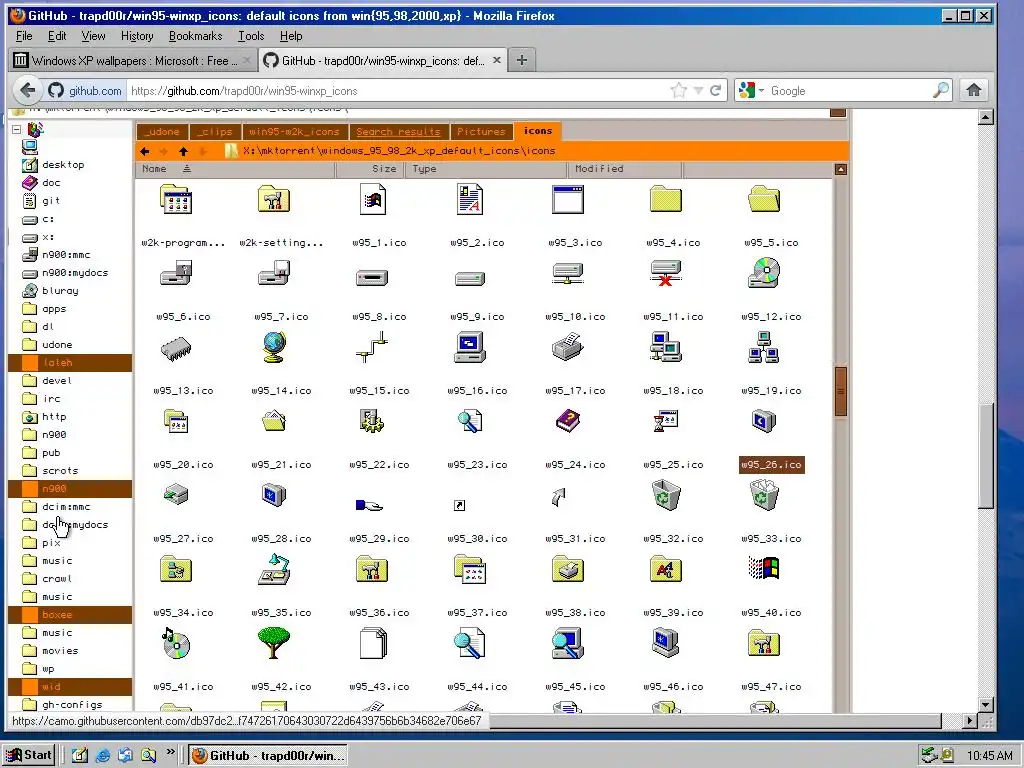Select the w95_28.ico monitor icon

(x=274, y=495)
